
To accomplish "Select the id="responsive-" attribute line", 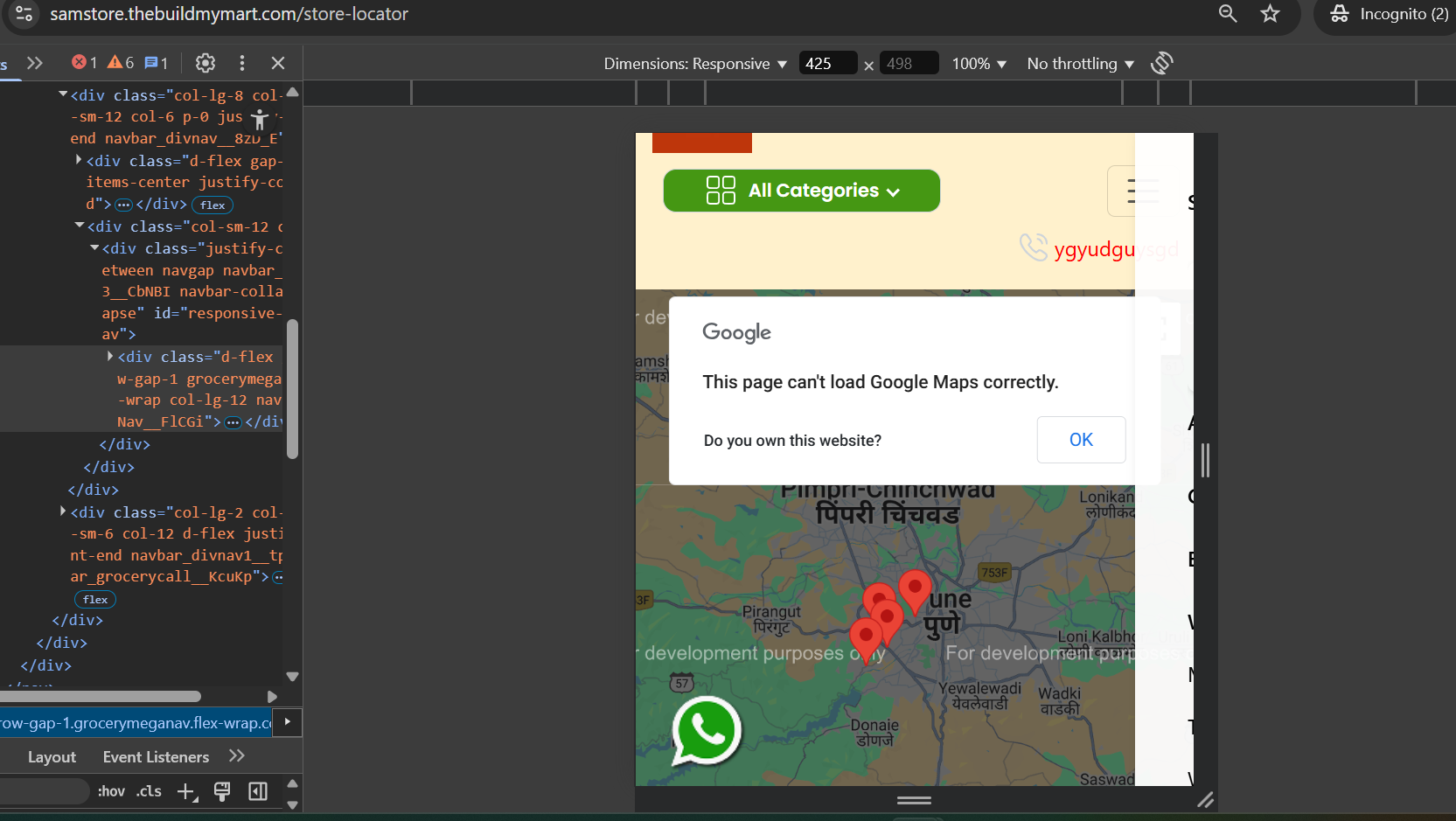I will (x=192, y=313).
